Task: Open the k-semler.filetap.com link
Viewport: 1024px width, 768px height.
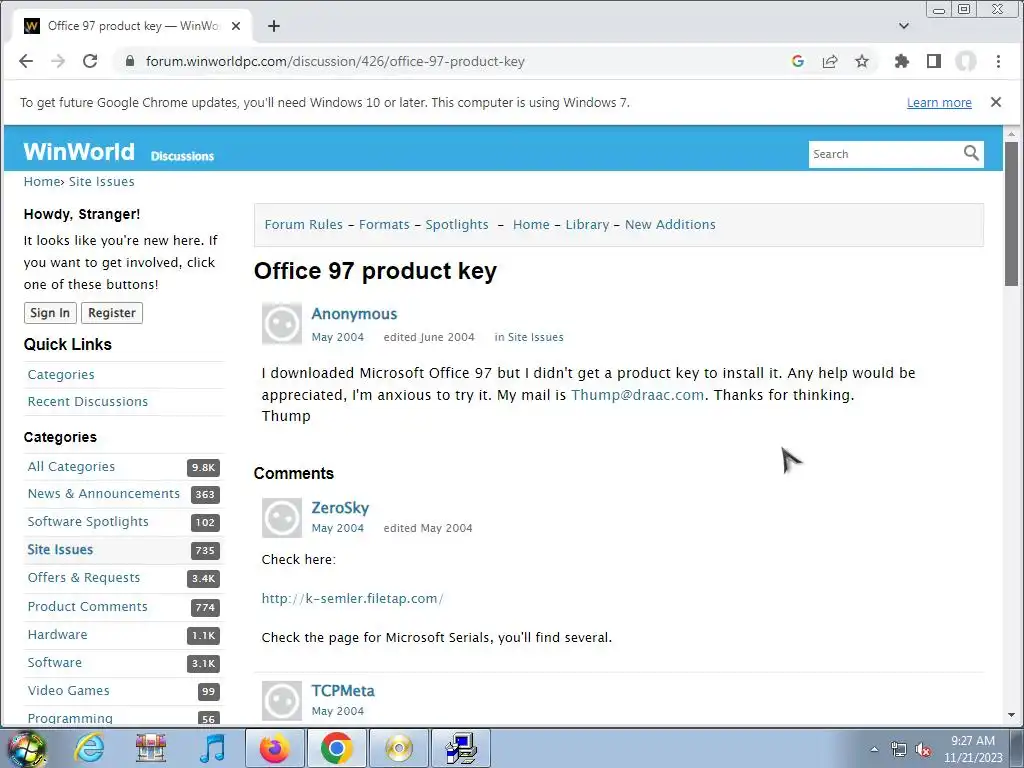Action: pyautogui.click(x=353, y=599)
